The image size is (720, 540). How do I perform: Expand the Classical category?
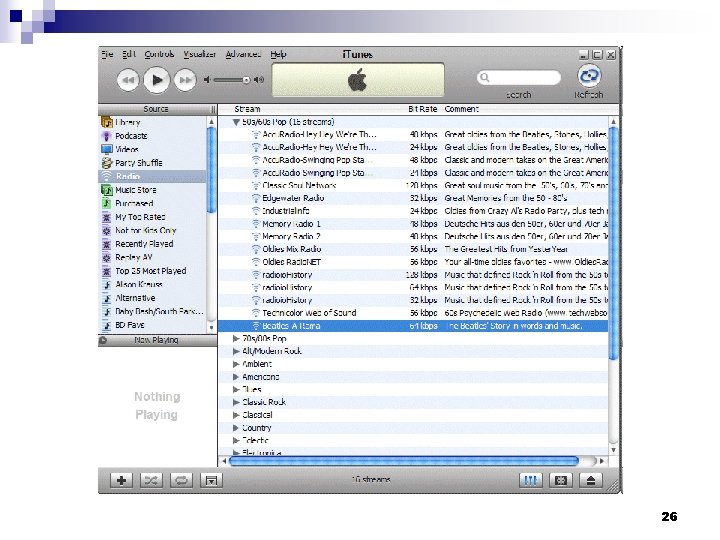pyautogui.click(x=236, y=415)
